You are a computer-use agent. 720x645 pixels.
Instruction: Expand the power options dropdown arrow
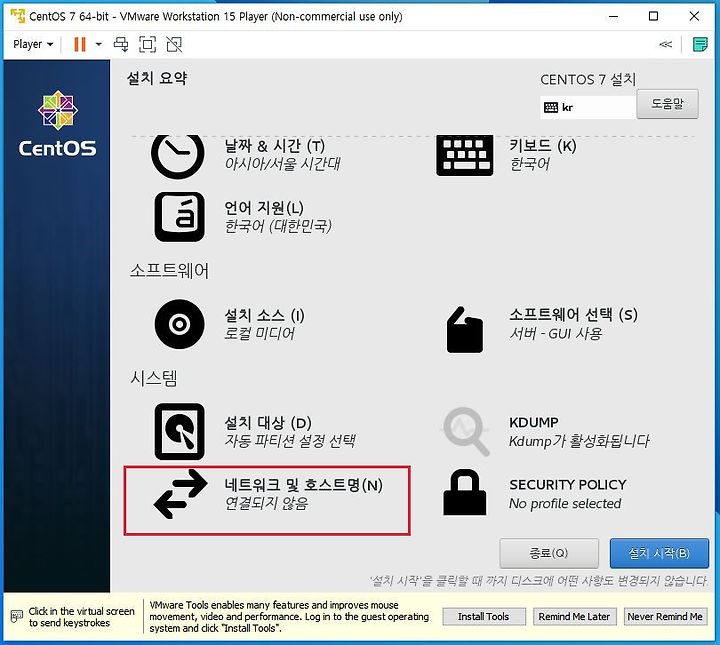98,45
